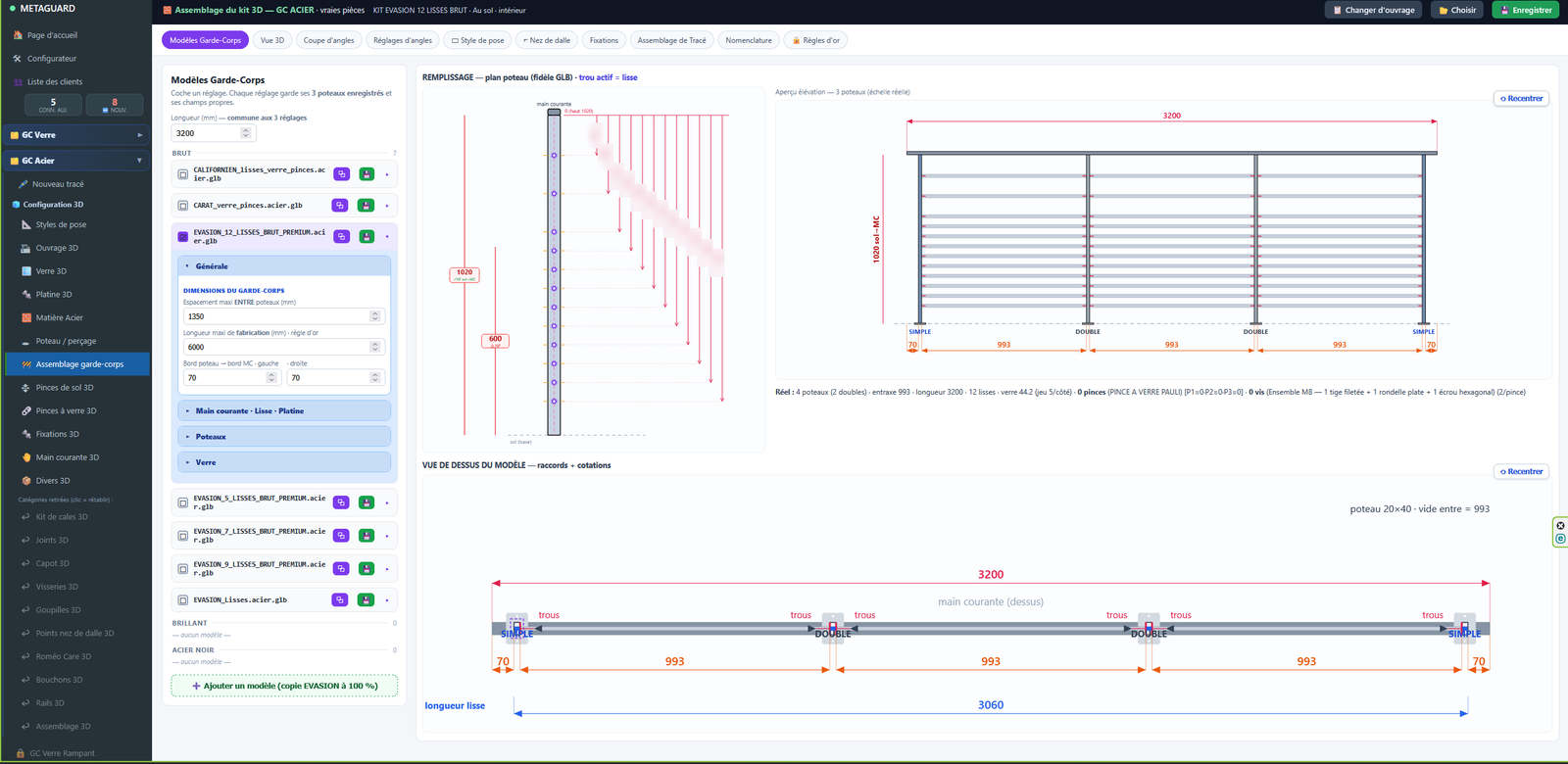Switch to the Réglages d'angles tab
Viewport: 1568px width, 764px height.
coord(403,40)
